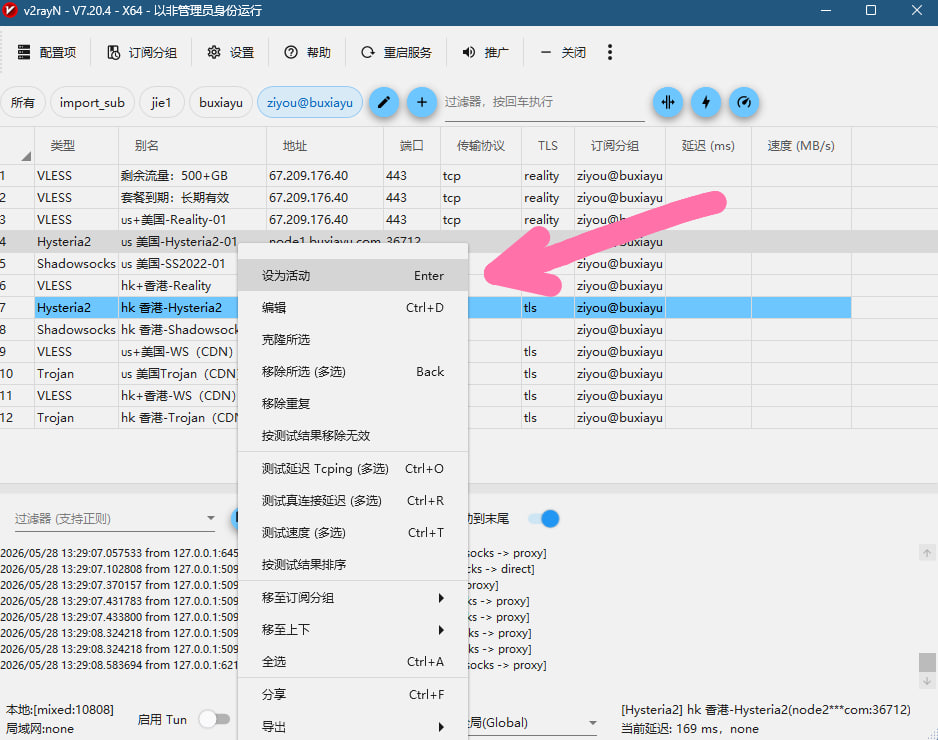Viewport: 938px width, 740px height.
Task: Select row us+美国-Reality-01
Action: click(425, 220)
